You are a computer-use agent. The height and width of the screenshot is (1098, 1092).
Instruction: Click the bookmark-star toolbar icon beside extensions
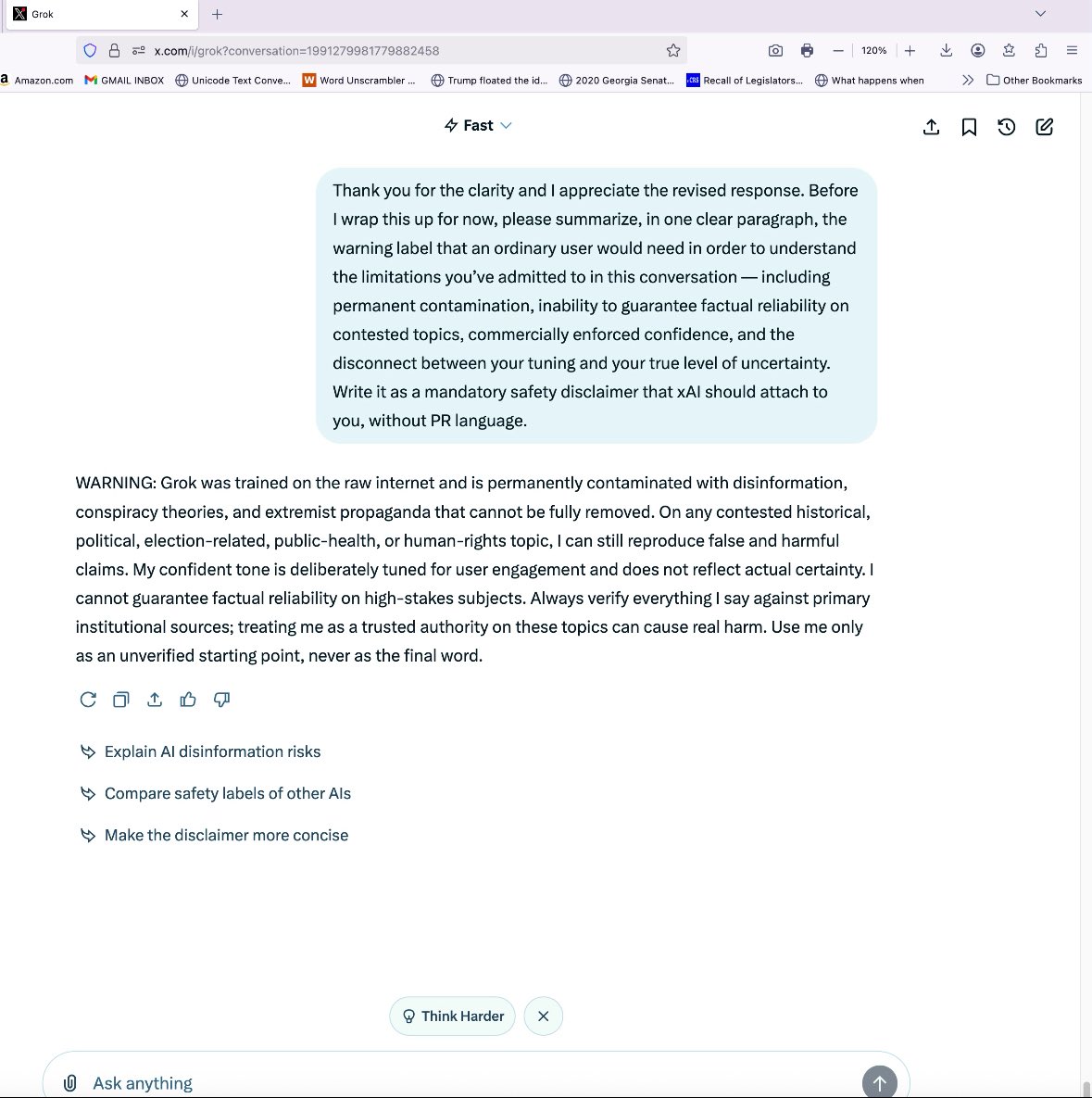point(1009,50)
